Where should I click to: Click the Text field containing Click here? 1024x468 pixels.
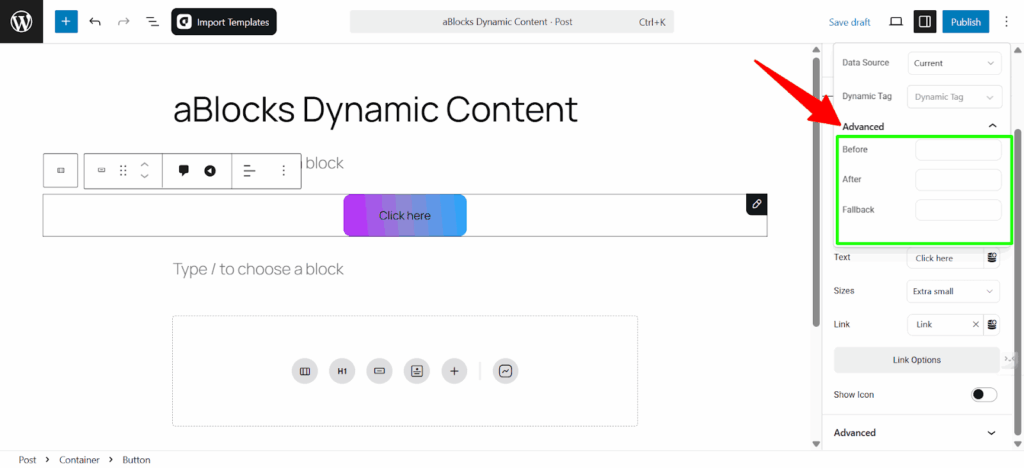[945, 258]
